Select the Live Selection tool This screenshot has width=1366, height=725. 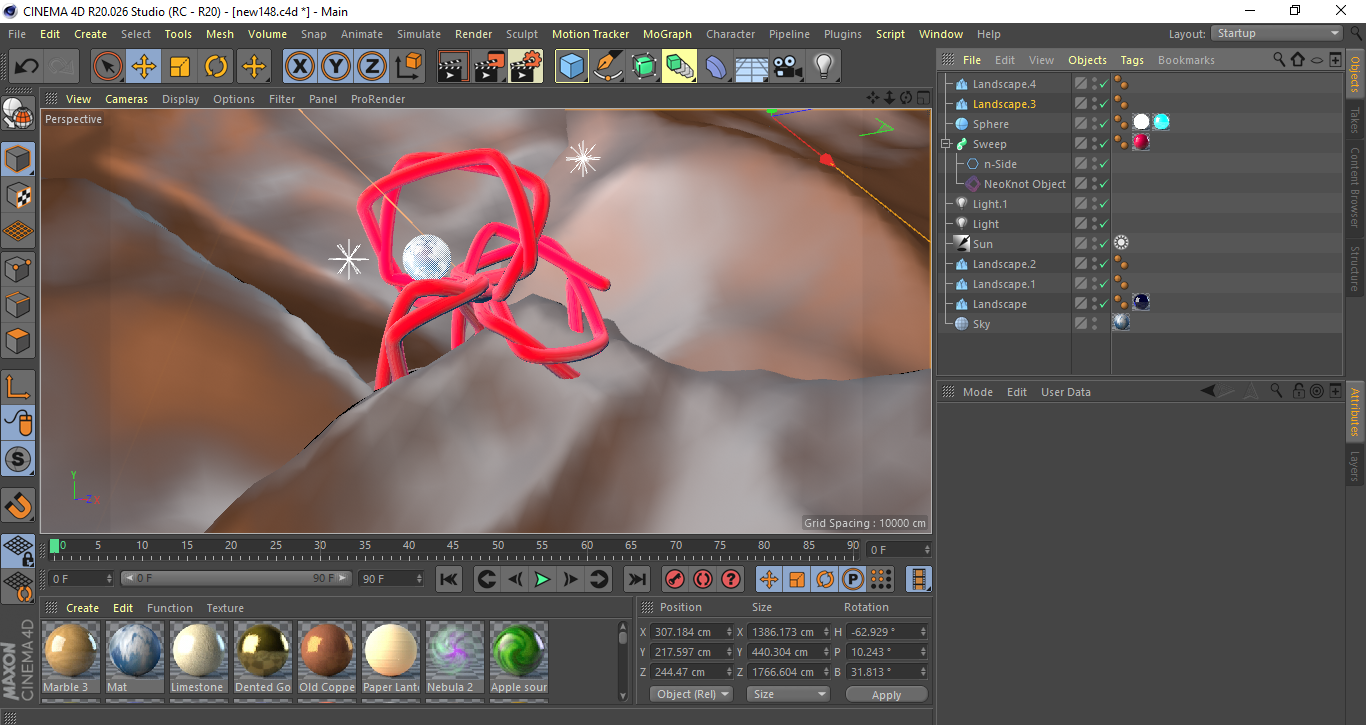pos(108,67)
